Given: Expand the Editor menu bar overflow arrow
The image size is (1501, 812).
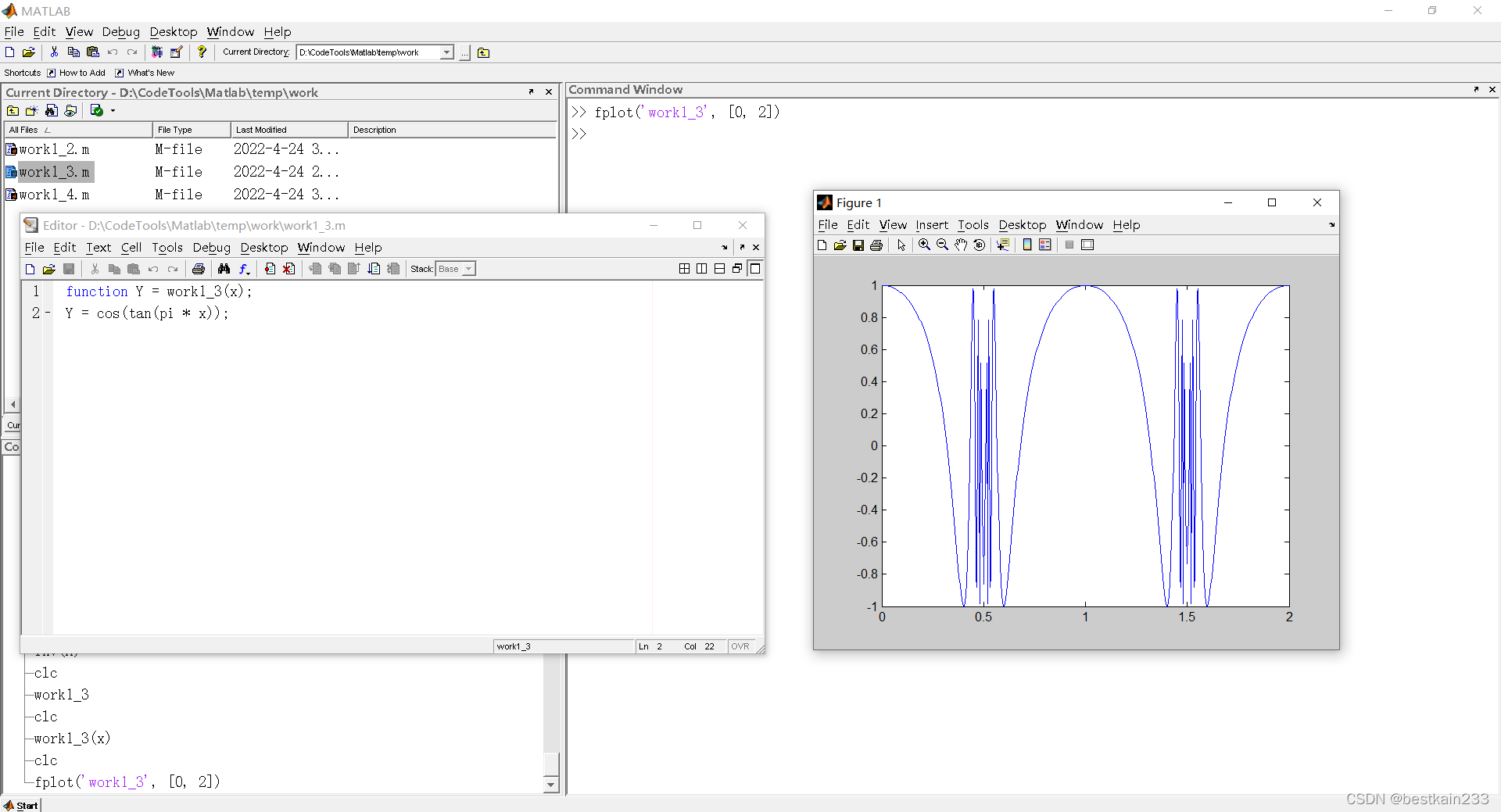Looking at the screenshot, I should [725, 247].
